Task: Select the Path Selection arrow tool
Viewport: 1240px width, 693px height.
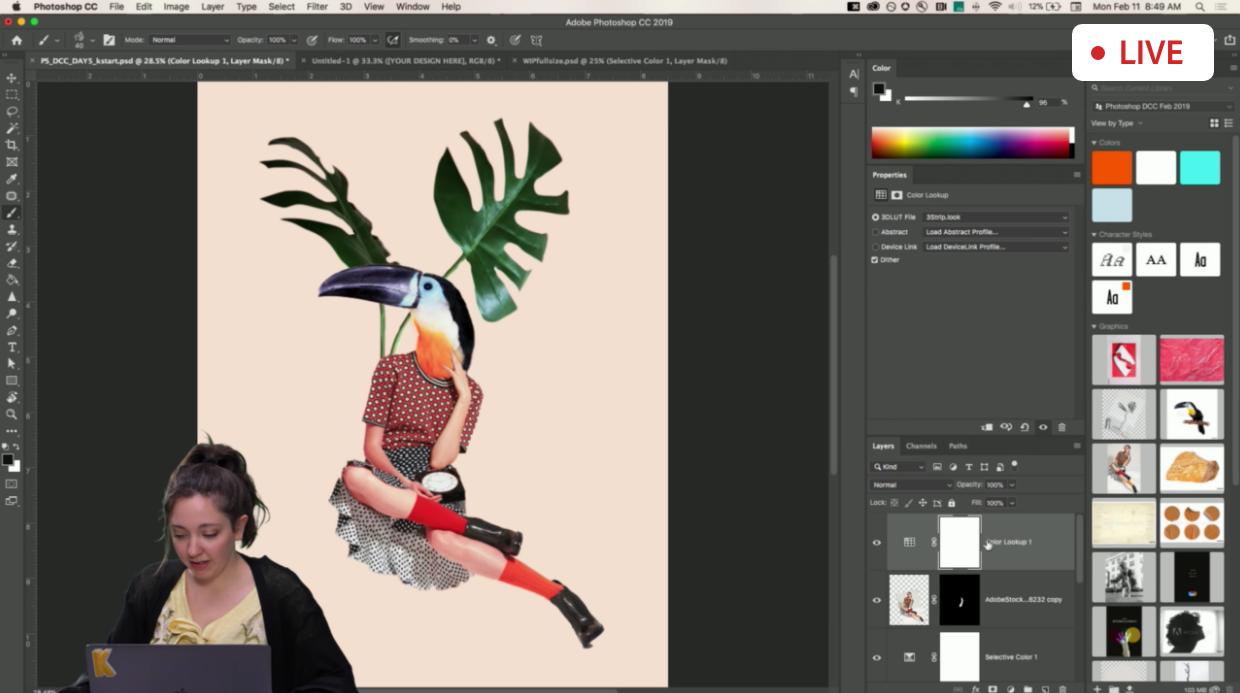Action: (12, 364)
